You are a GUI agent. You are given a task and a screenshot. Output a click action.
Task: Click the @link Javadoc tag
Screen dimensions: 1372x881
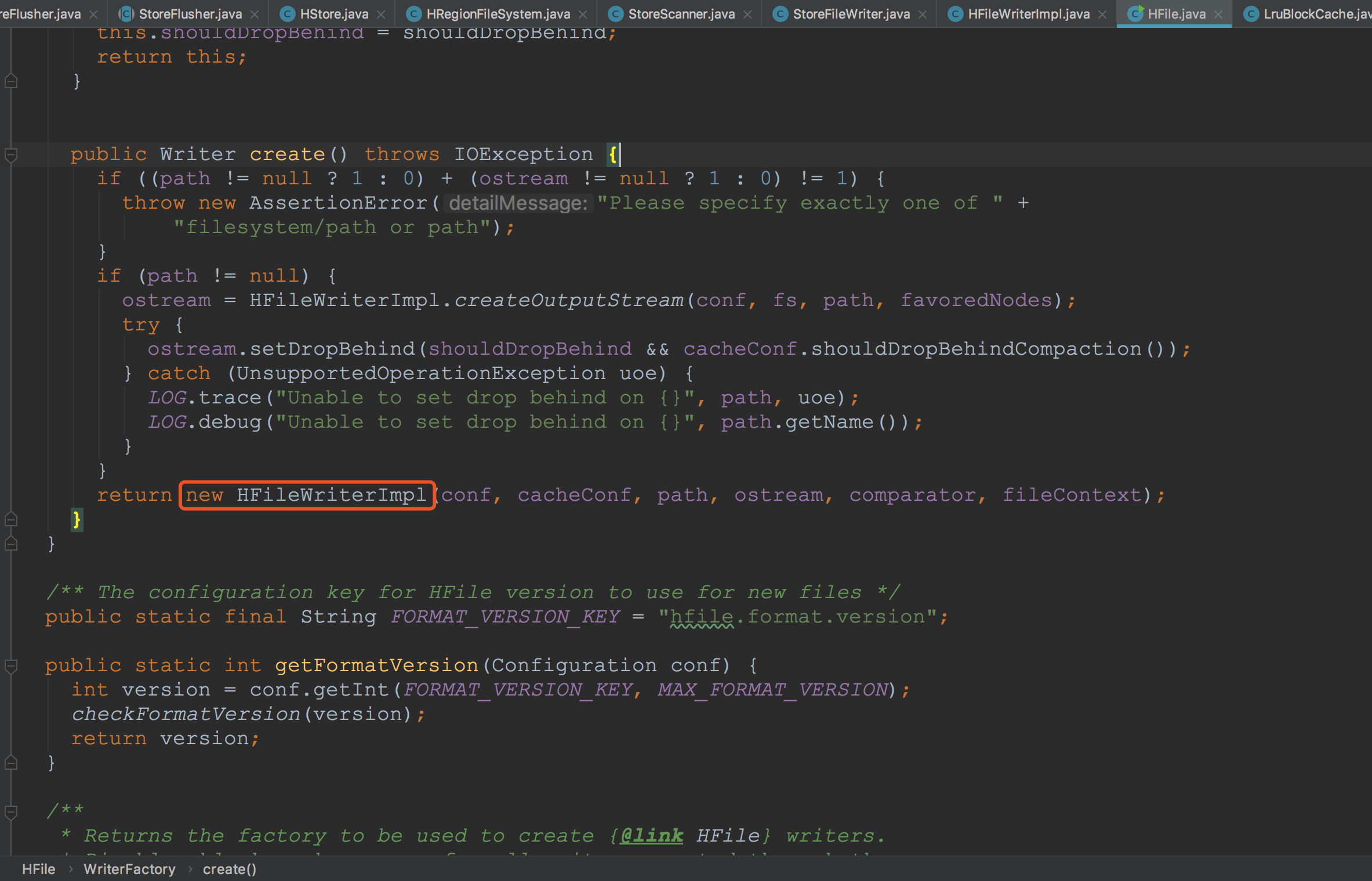click(x=651, y=836)
